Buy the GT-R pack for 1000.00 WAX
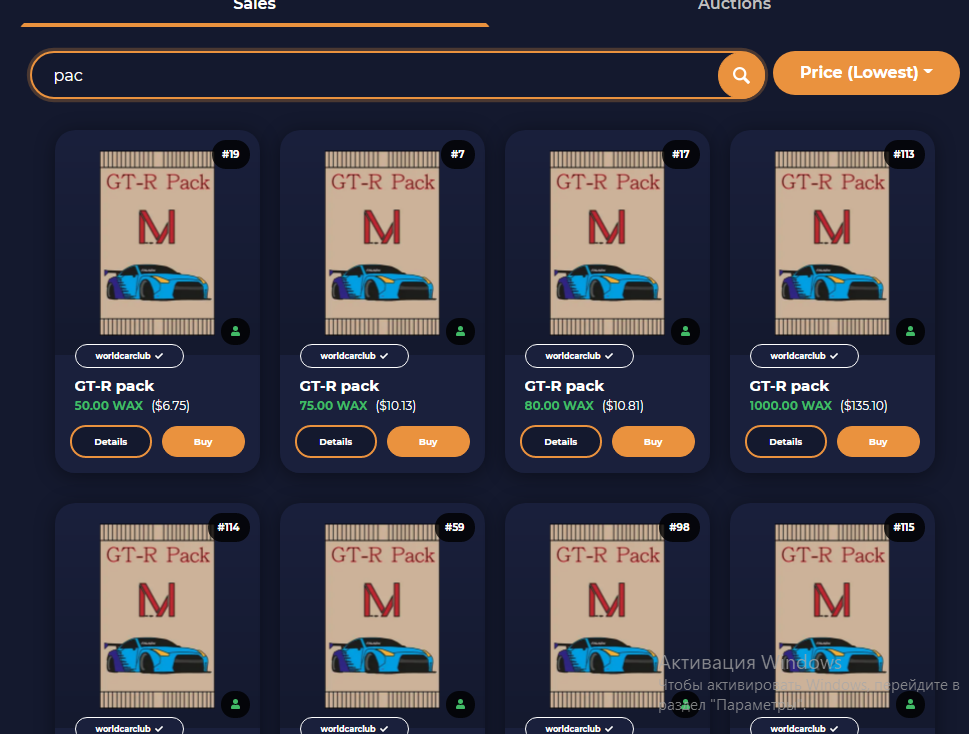This screenshot has width=969, height=734. coord(878,442)
